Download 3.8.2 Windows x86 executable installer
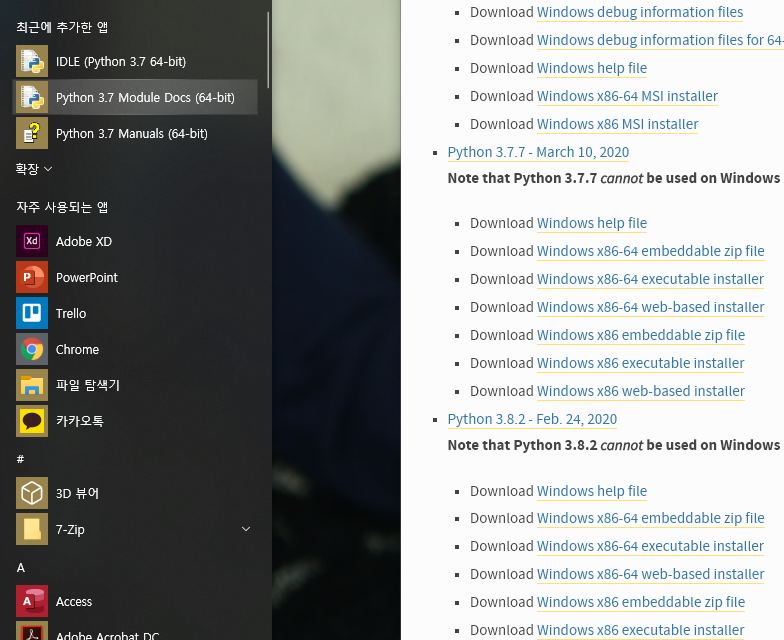The height and width of the screenshot is (640, 784). tap(640, 630)
